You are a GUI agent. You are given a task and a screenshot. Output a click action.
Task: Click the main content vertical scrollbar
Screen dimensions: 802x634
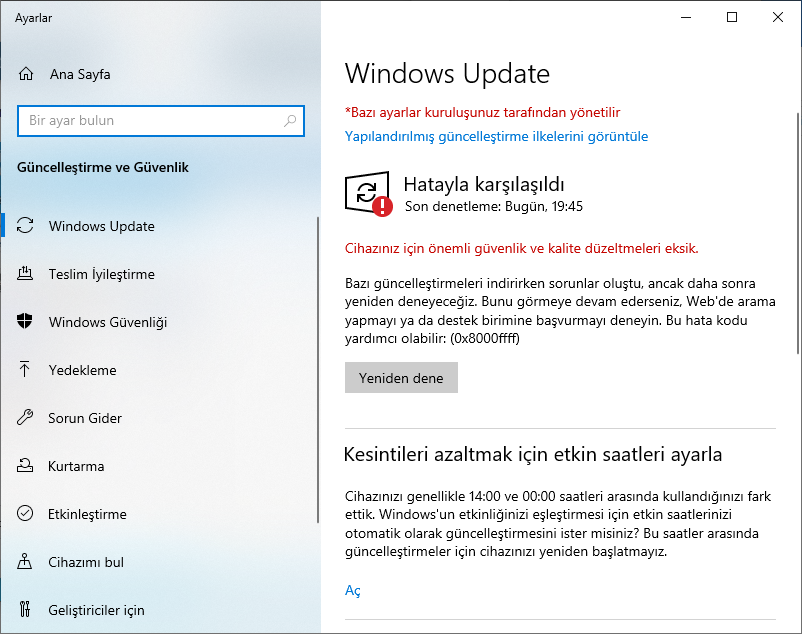(x=798, y=233)
